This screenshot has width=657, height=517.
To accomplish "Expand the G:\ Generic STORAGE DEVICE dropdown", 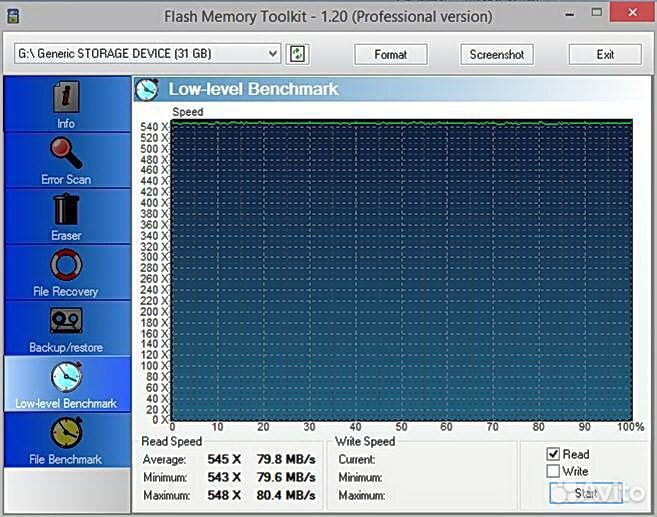I will pos(273,54).
